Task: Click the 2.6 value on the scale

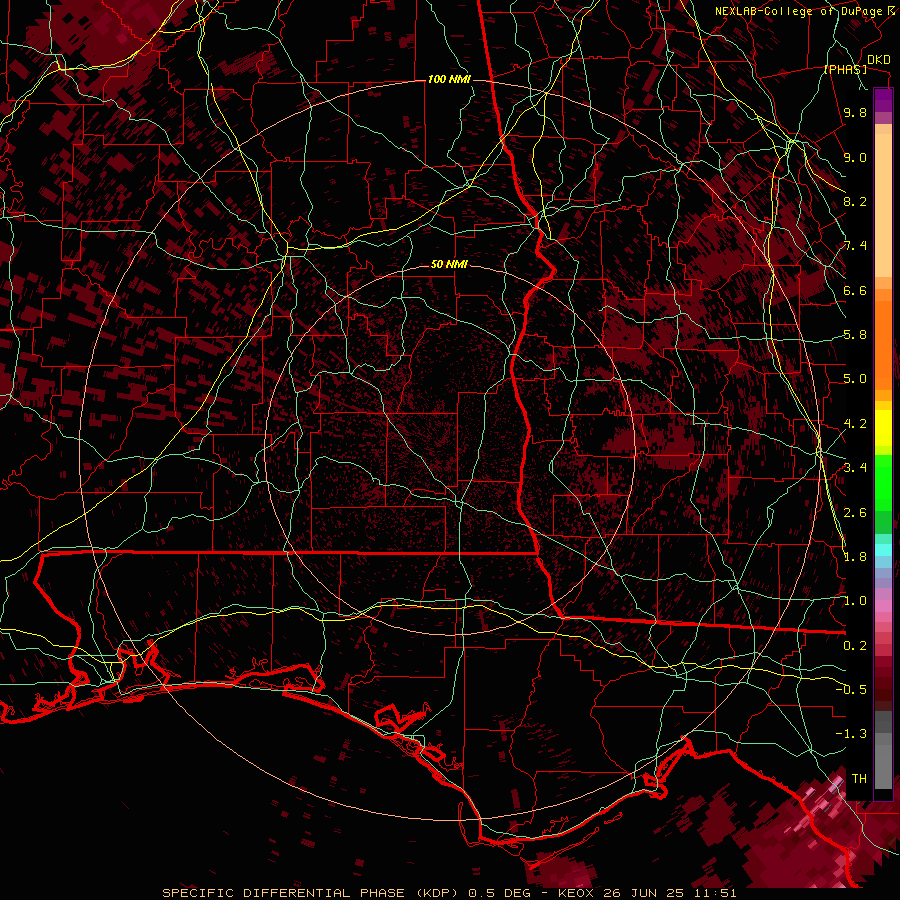Action: [x=855, y=512]
